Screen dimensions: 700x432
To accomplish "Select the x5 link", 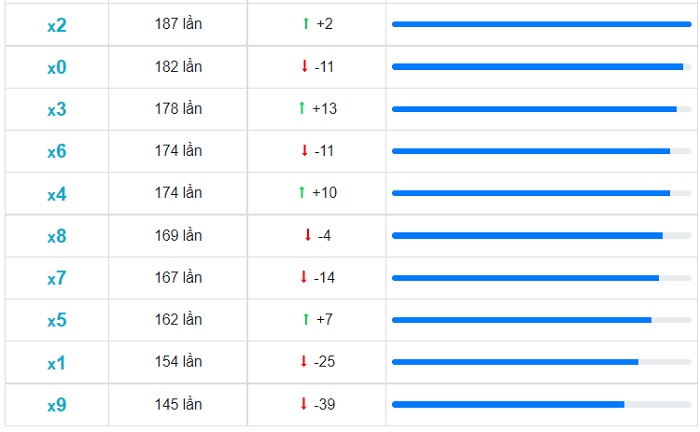I will (57, 320).
